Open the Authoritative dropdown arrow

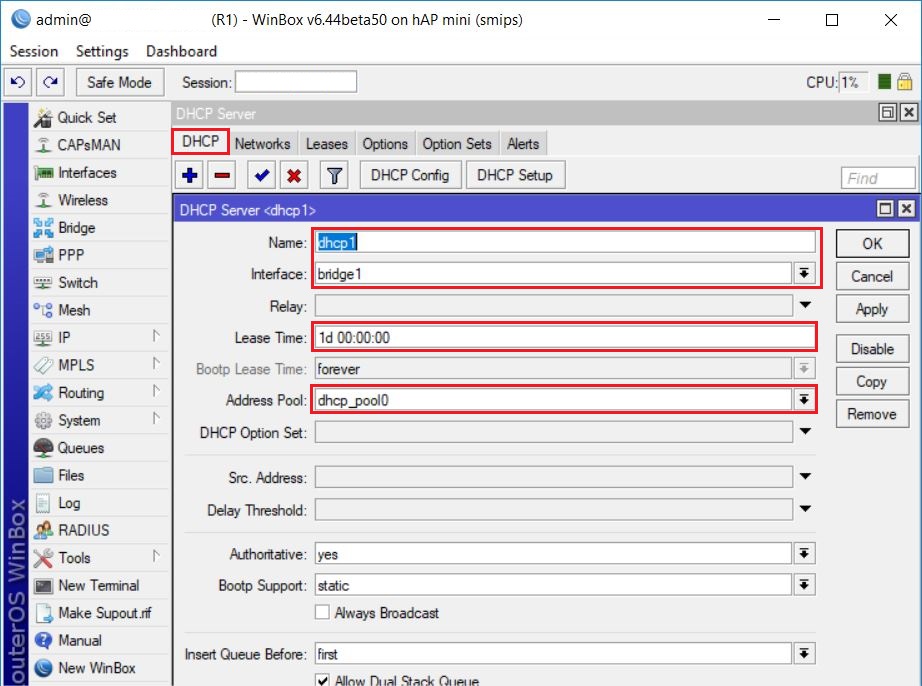[804, 553]
